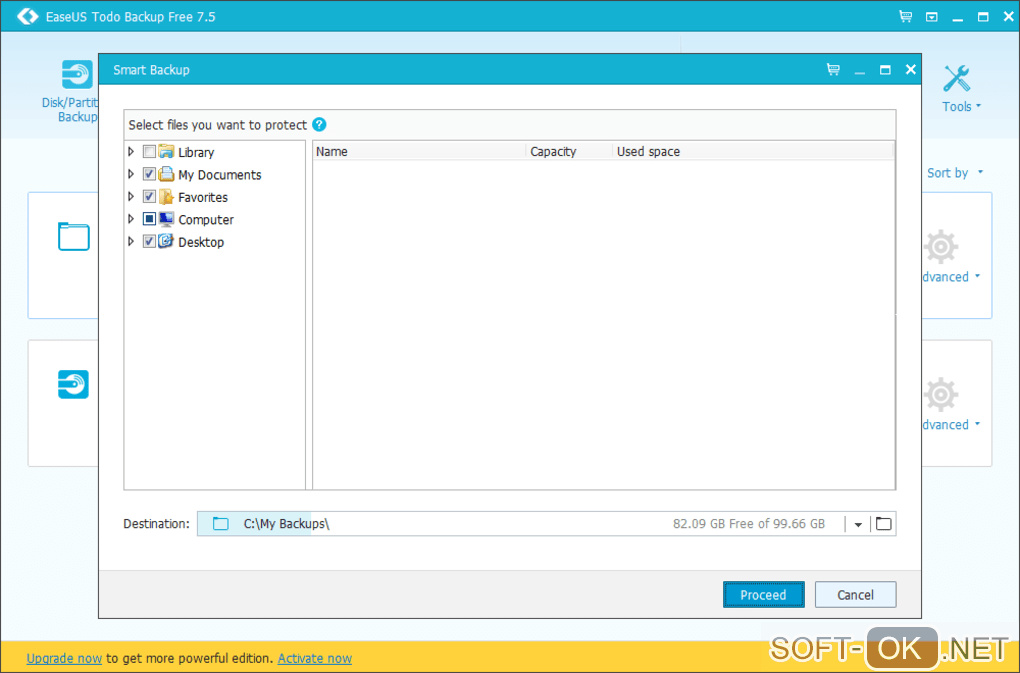Toggle the Computer checkbox
The image size is (1020, 673).
point(149,219)
